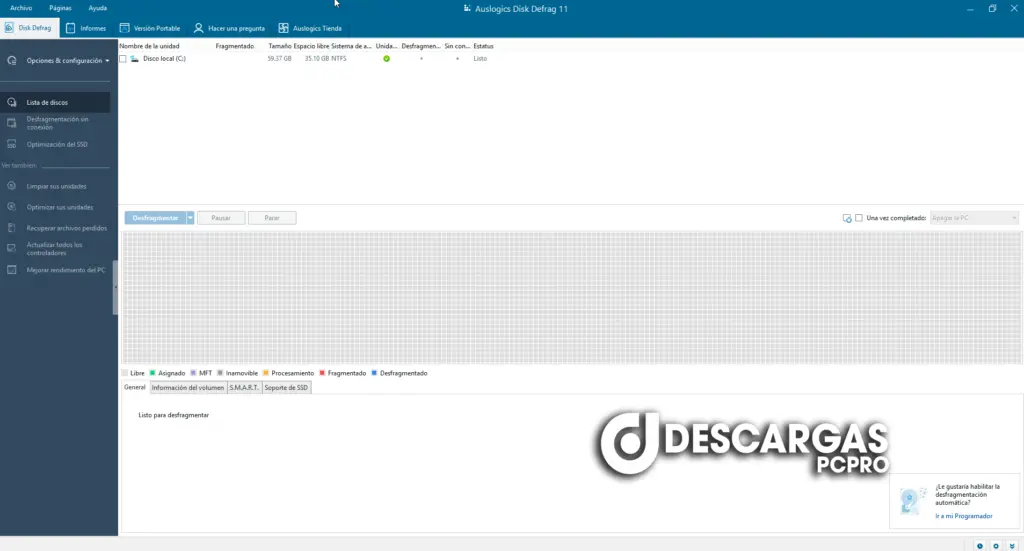The height and width of the screenshot is (551, 1024).
Task: Open Auslogics Tienda store
Action: coord(310,28)
